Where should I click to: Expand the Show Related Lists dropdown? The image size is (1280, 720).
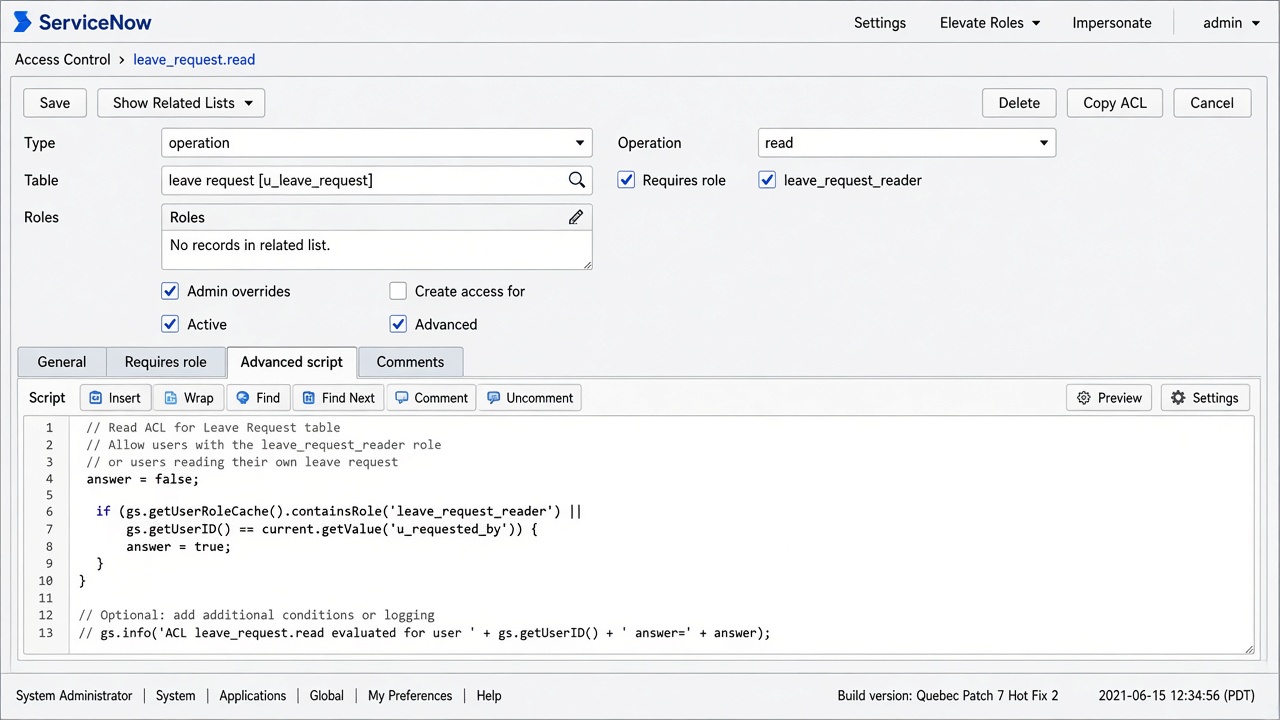click(x=181, y=103)
